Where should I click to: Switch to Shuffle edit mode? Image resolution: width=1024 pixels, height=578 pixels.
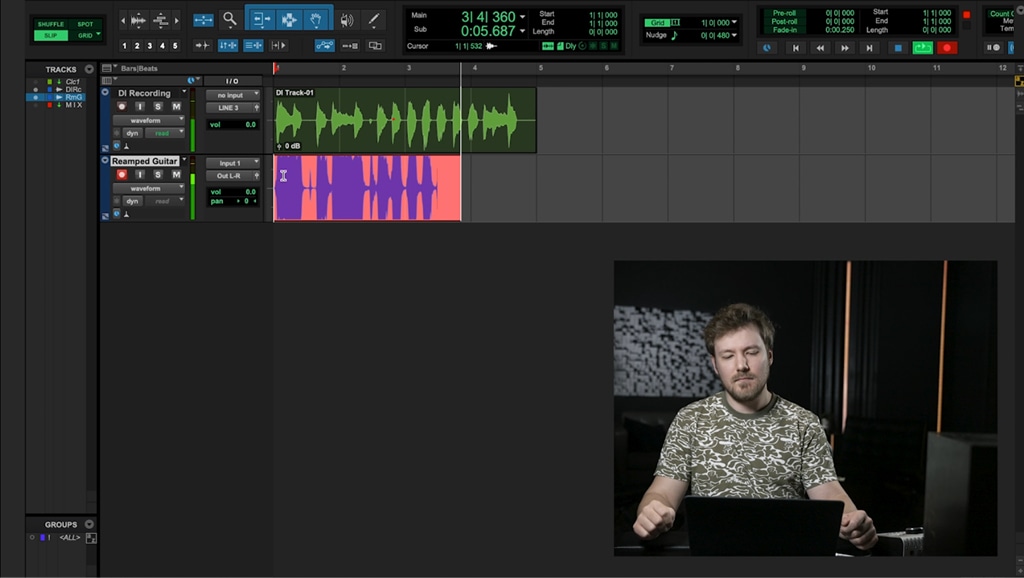click(x=51, y=24)
